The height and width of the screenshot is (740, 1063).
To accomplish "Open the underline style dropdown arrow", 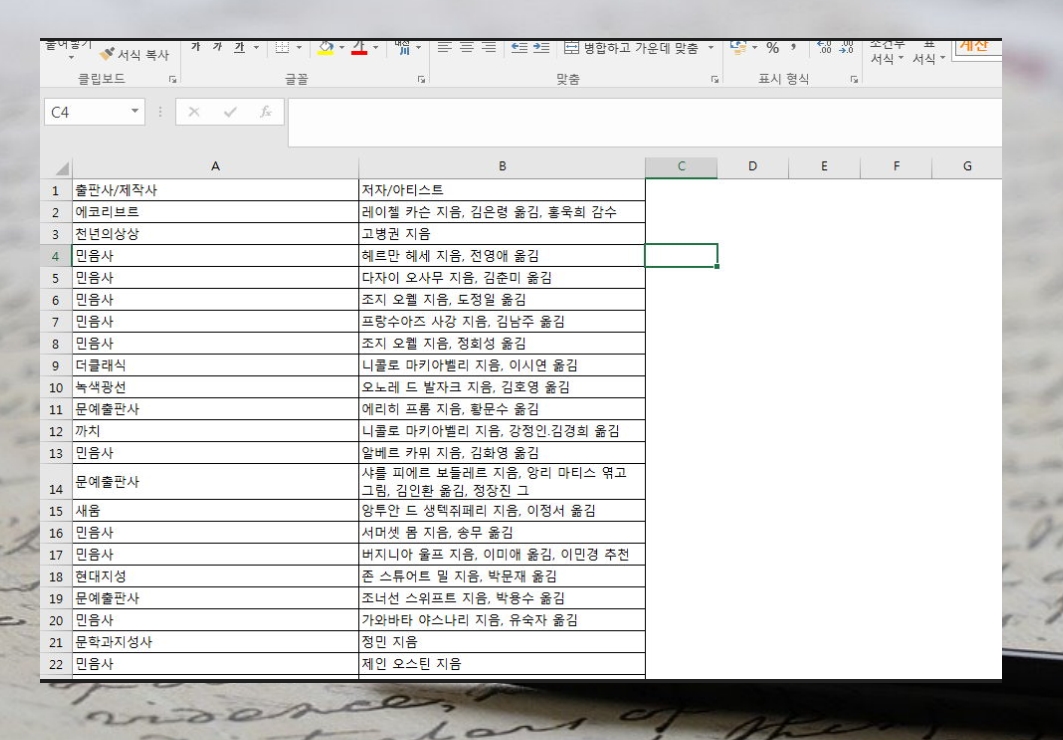I will [x=256, y=47].
